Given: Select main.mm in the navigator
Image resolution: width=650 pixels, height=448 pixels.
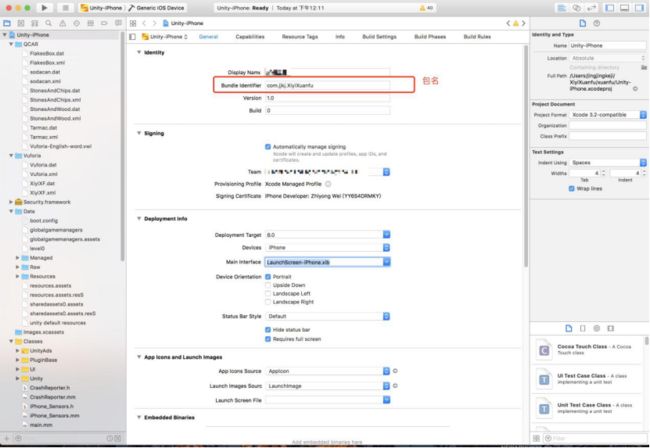Looking at the screenshot, I should pos(41,425).
